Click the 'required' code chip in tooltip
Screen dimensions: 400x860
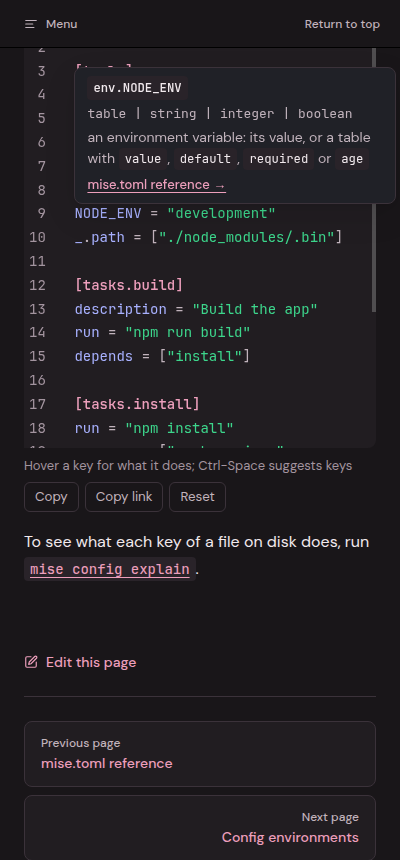pyautogui.click(x=279, y=159)
